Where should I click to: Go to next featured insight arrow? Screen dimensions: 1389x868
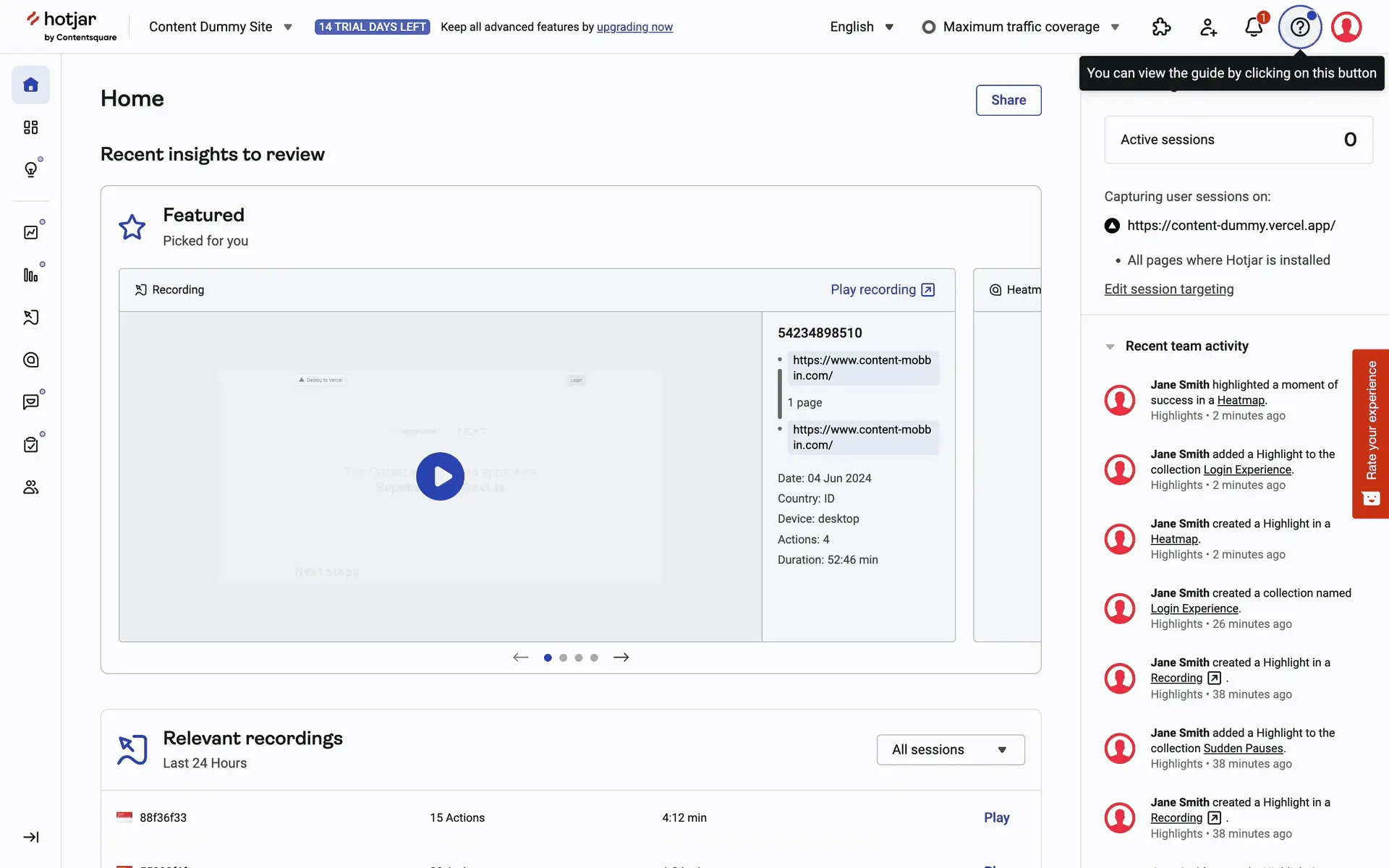coord(621,658)
